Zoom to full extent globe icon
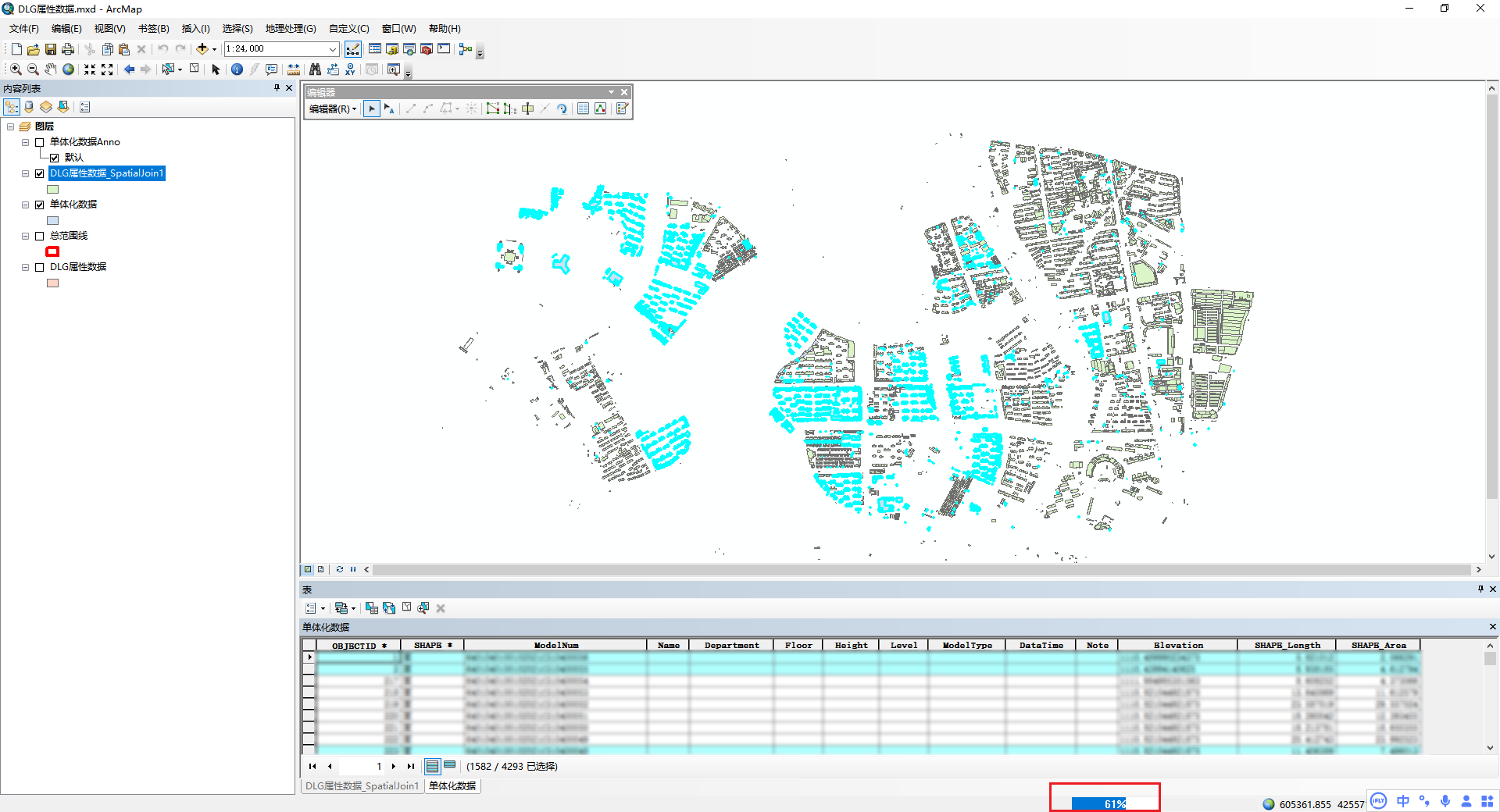Viewport: 1500px width, 812px height. click(69, 69)
